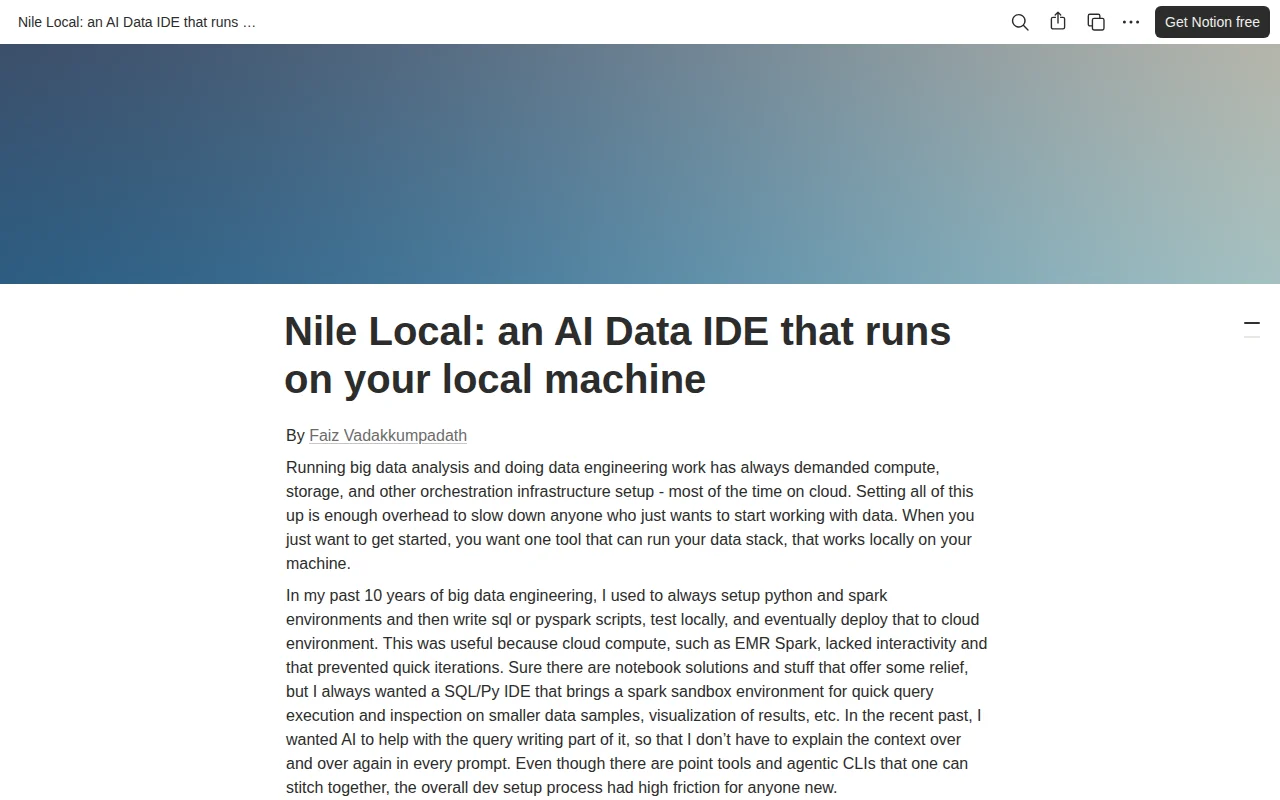
Task: Open the search icon in top bar
Action: (x=1020, y=22)
